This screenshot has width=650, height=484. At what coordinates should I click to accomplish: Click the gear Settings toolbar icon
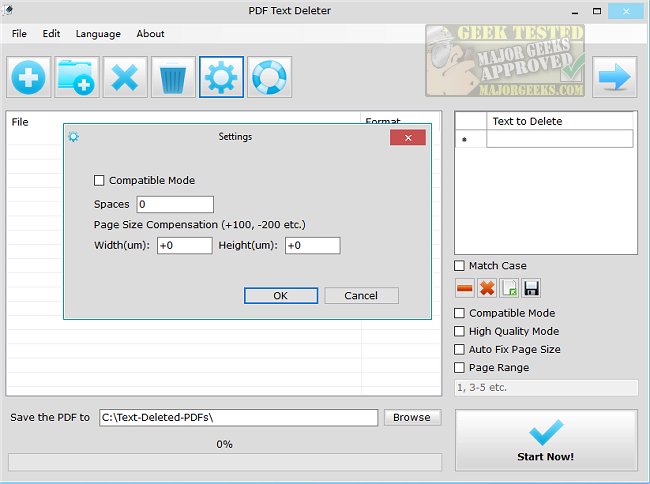click(221, 77)
